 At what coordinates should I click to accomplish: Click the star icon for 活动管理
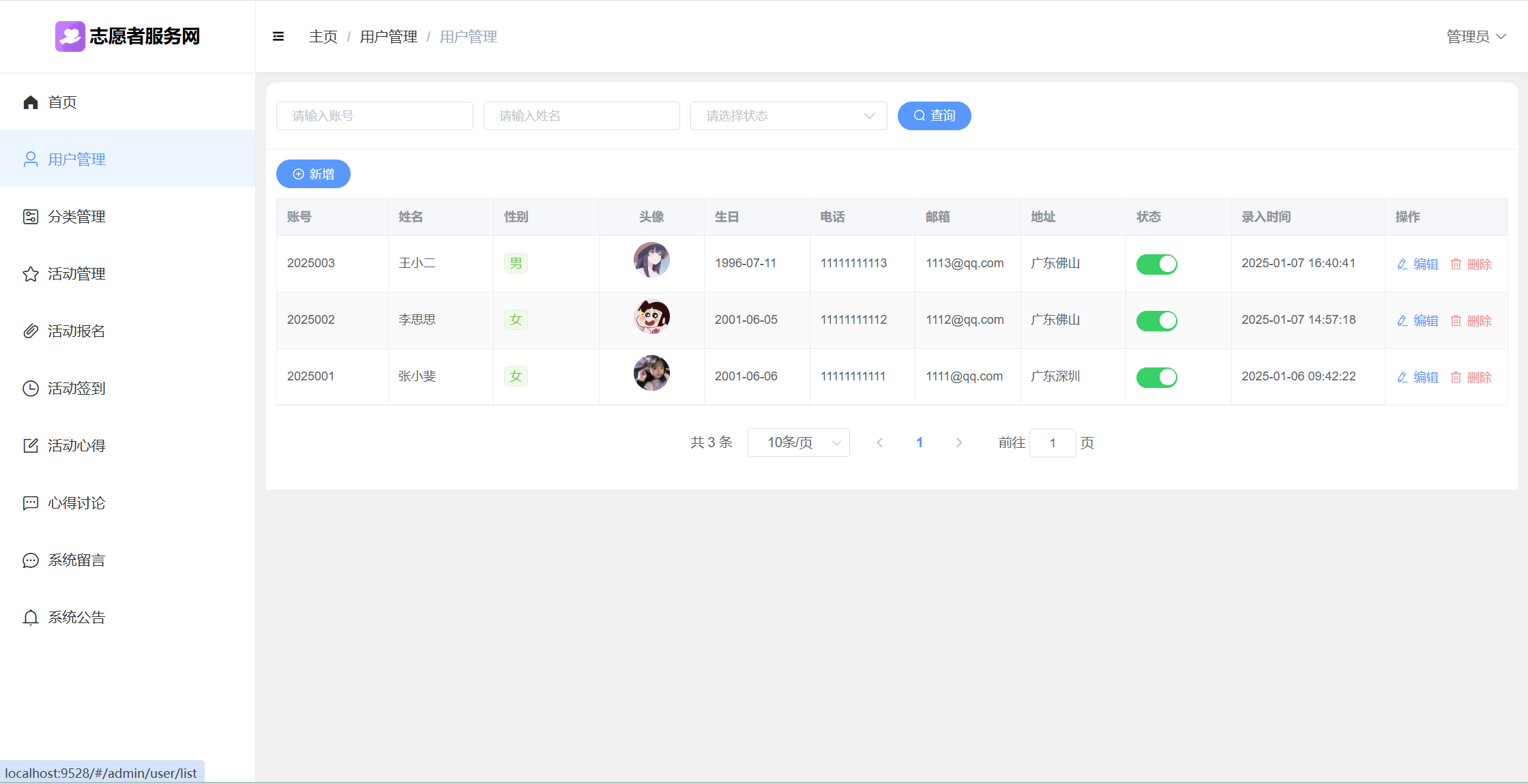[31, 274]
